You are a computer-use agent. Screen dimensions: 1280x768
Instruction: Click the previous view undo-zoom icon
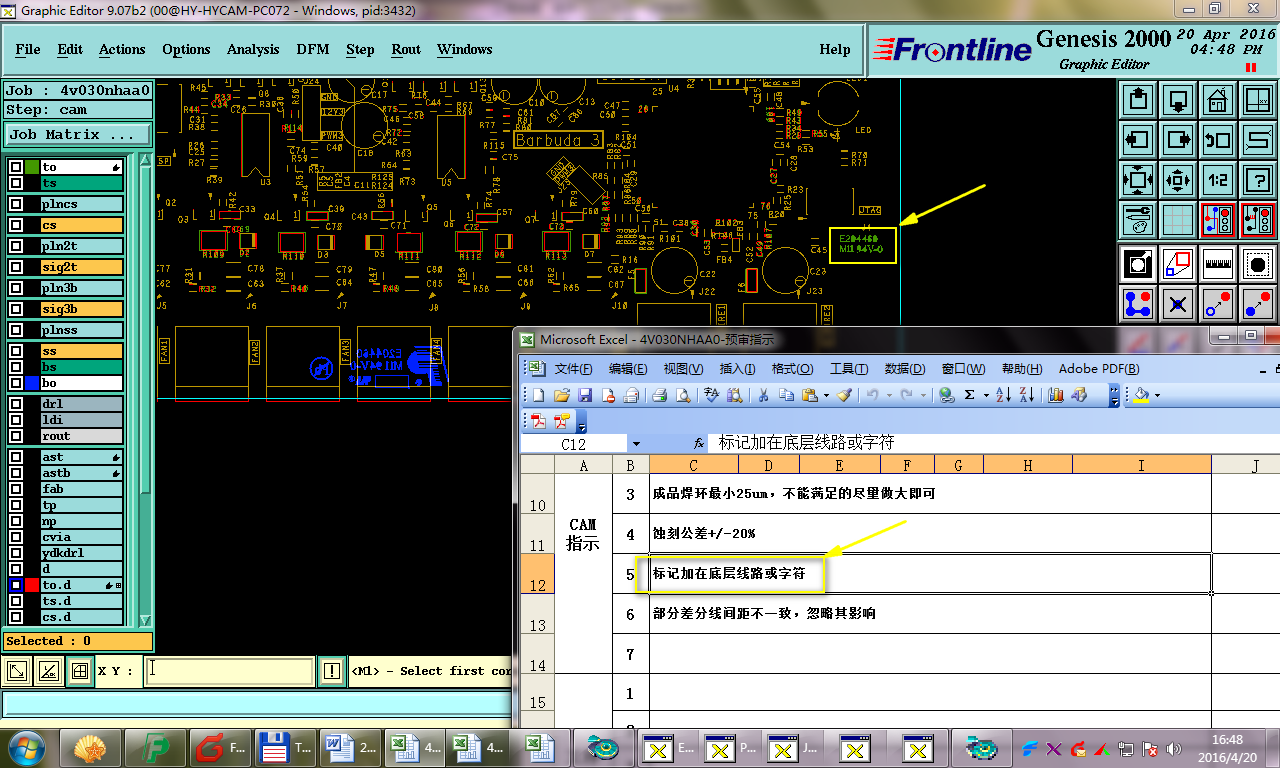[1217, 140]
